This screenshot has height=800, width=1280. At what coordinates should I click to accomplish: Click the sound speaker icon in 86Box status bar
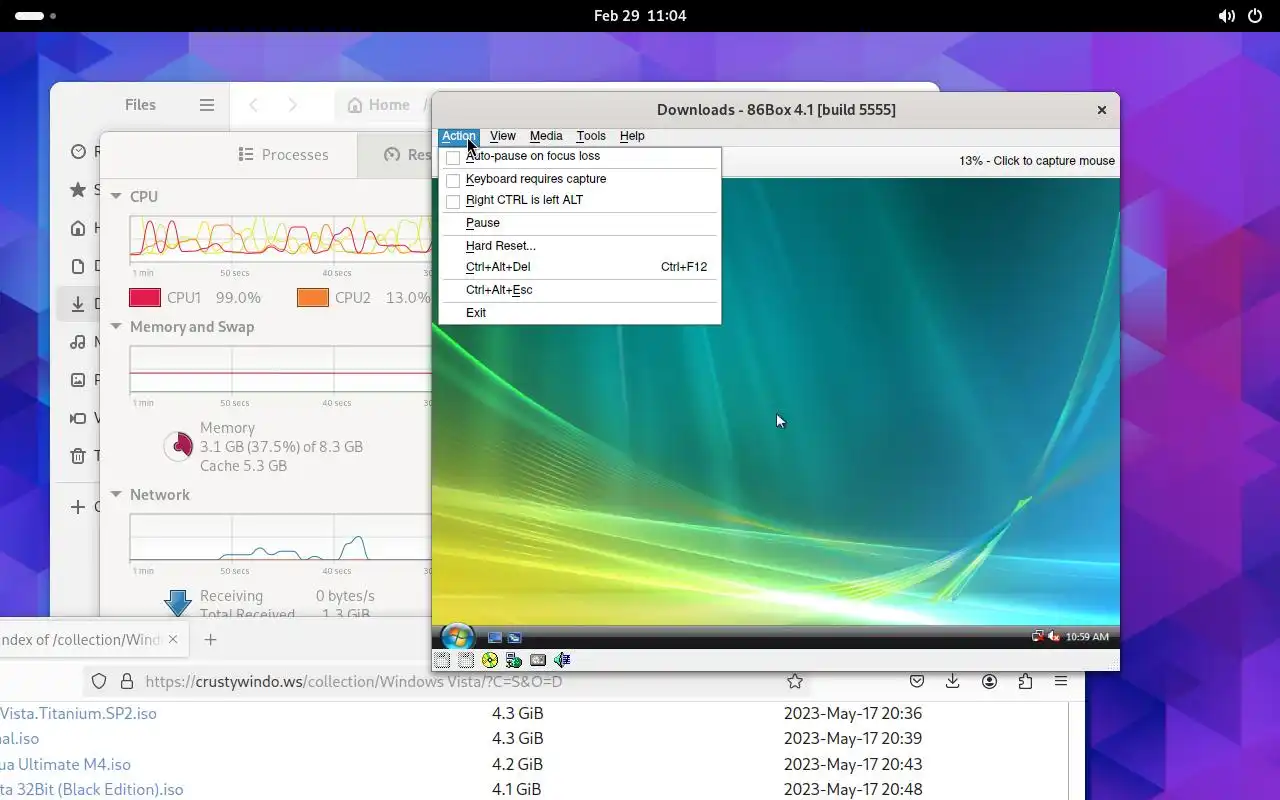tap(562, 660)
